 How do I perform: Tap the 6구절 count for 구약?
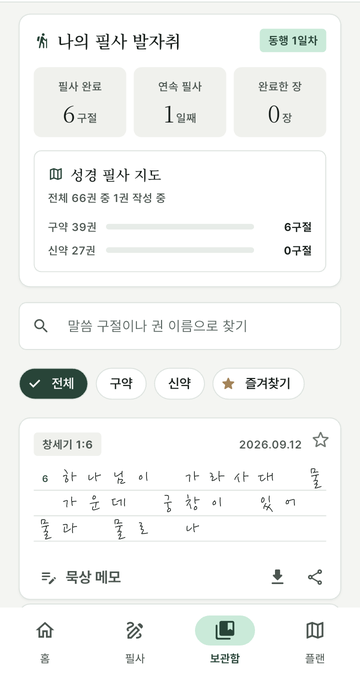[x=298, y=227]
